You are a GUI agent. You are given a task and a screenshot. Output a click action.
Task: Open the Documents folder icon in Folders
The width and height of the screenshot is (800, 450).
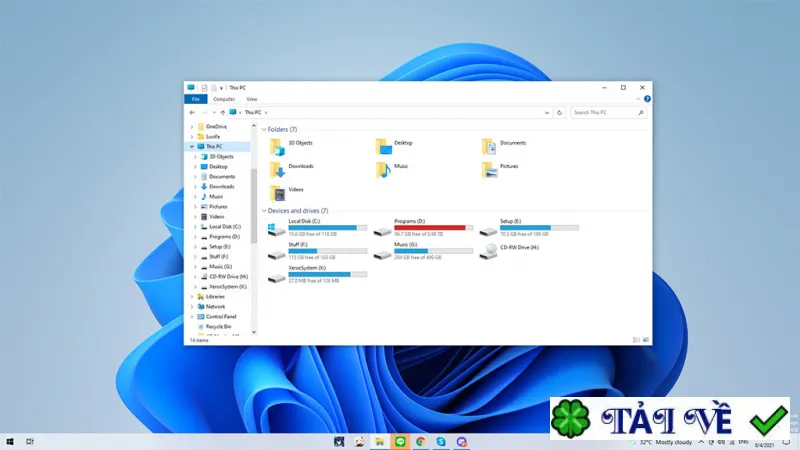(489, 147)
